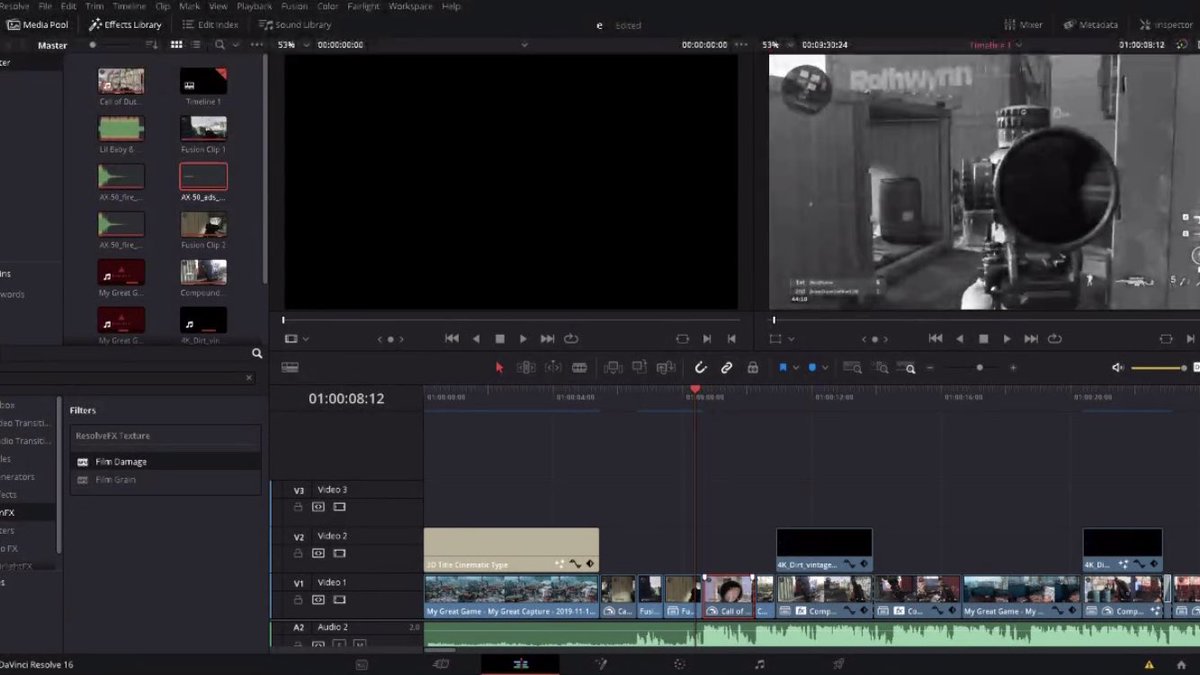The width and height of the screenshot is (1200, 675).
Task: Play forward in the source viewer
Action: [523, 339]
